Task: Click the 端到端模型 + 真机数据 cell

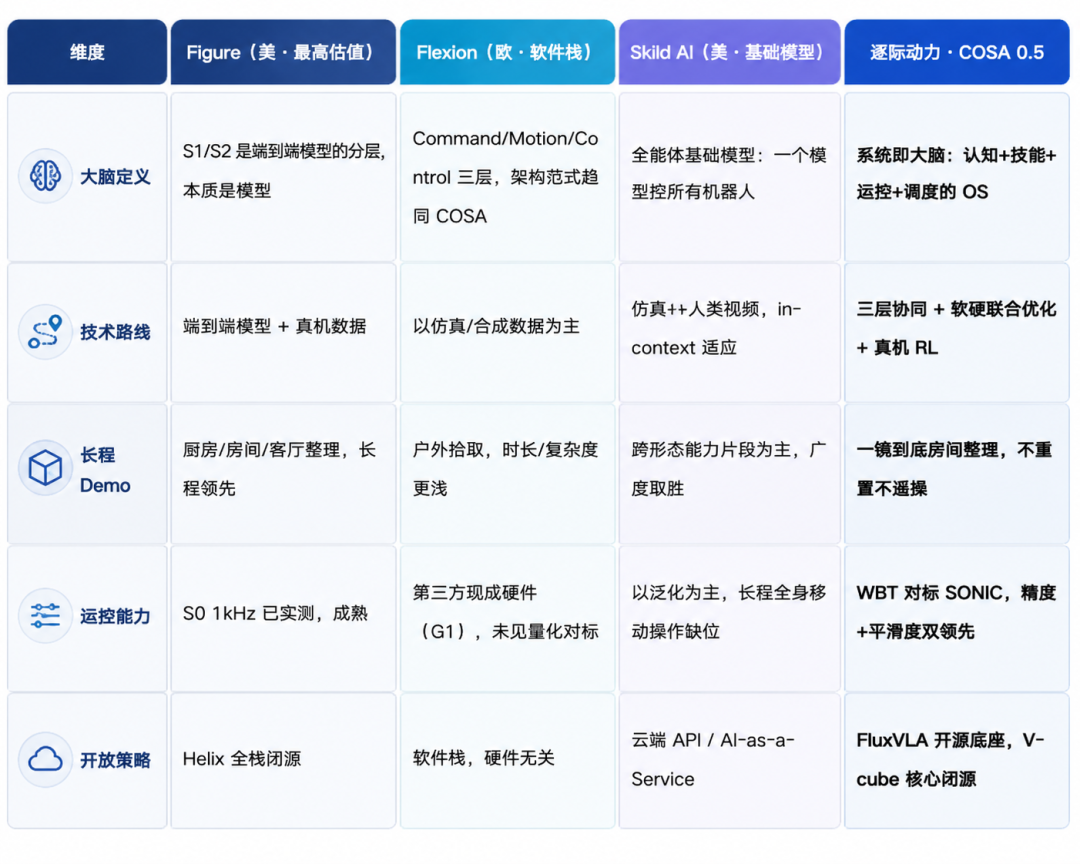Action: [283, 332]
